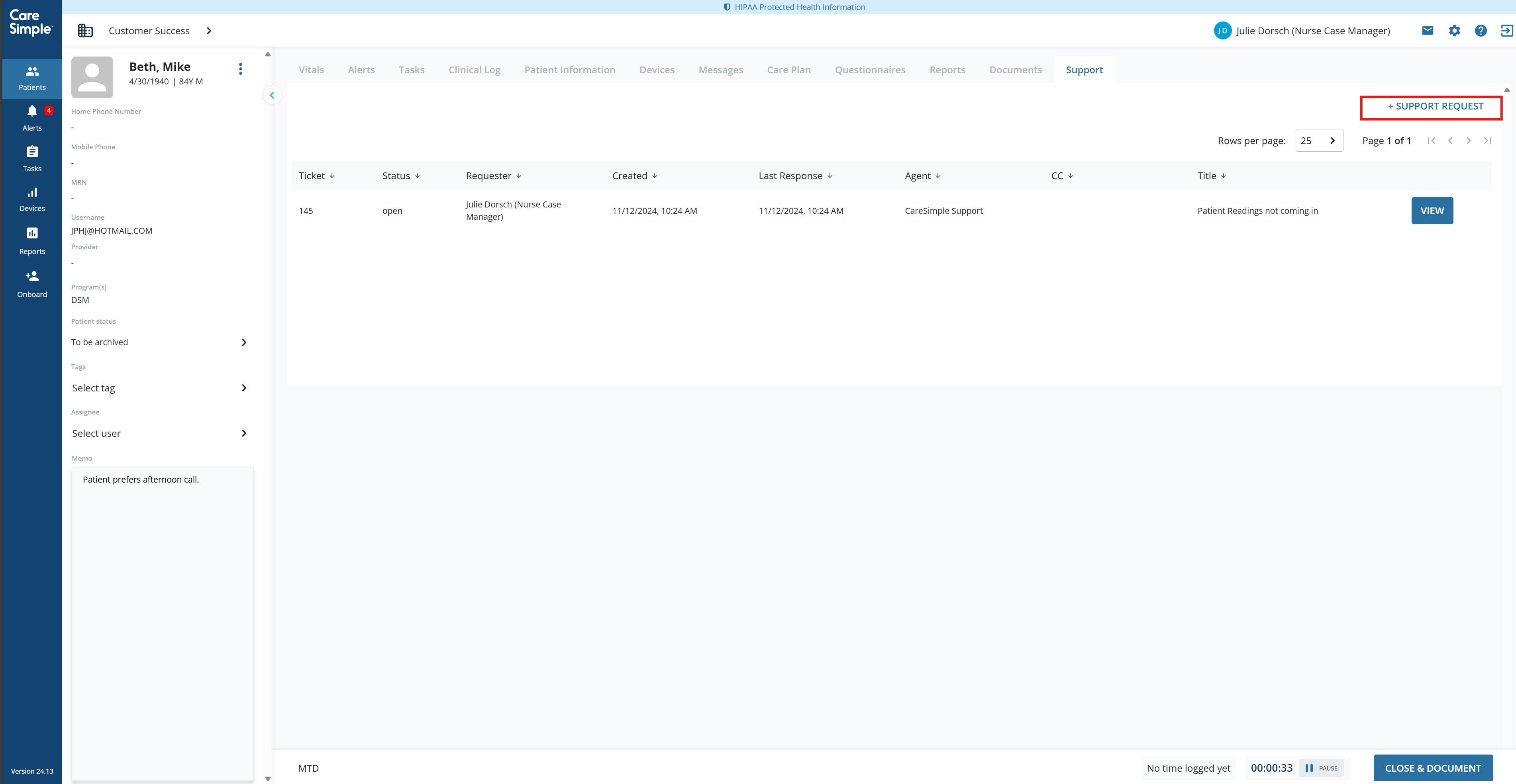The width and height of the screenshot is (1516, 784).
Task: Switch to the Clinical Log tab
Action: pyautogui.click(x=474, y=70)
